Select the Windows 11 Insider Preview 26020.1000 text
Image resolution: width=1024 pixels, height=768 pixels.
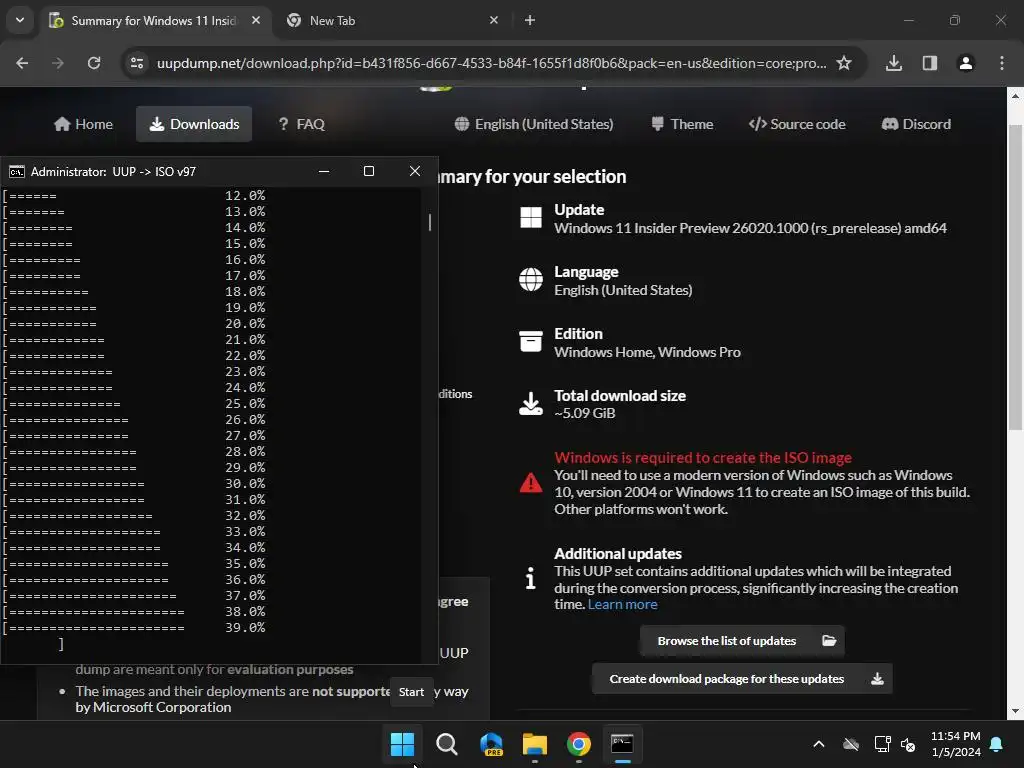(x=750, y=228)
